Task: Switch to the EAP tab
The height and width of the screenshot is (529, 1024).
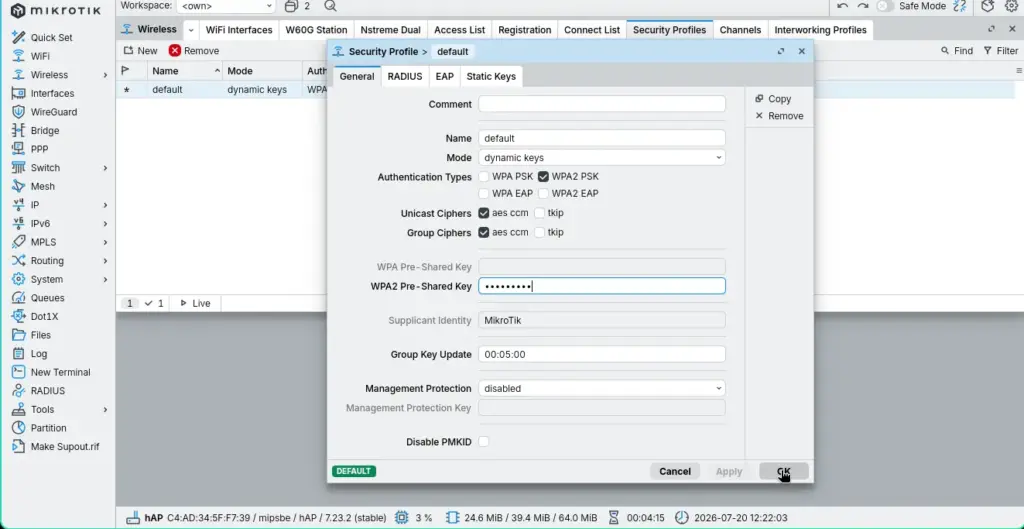Action: 445,76
